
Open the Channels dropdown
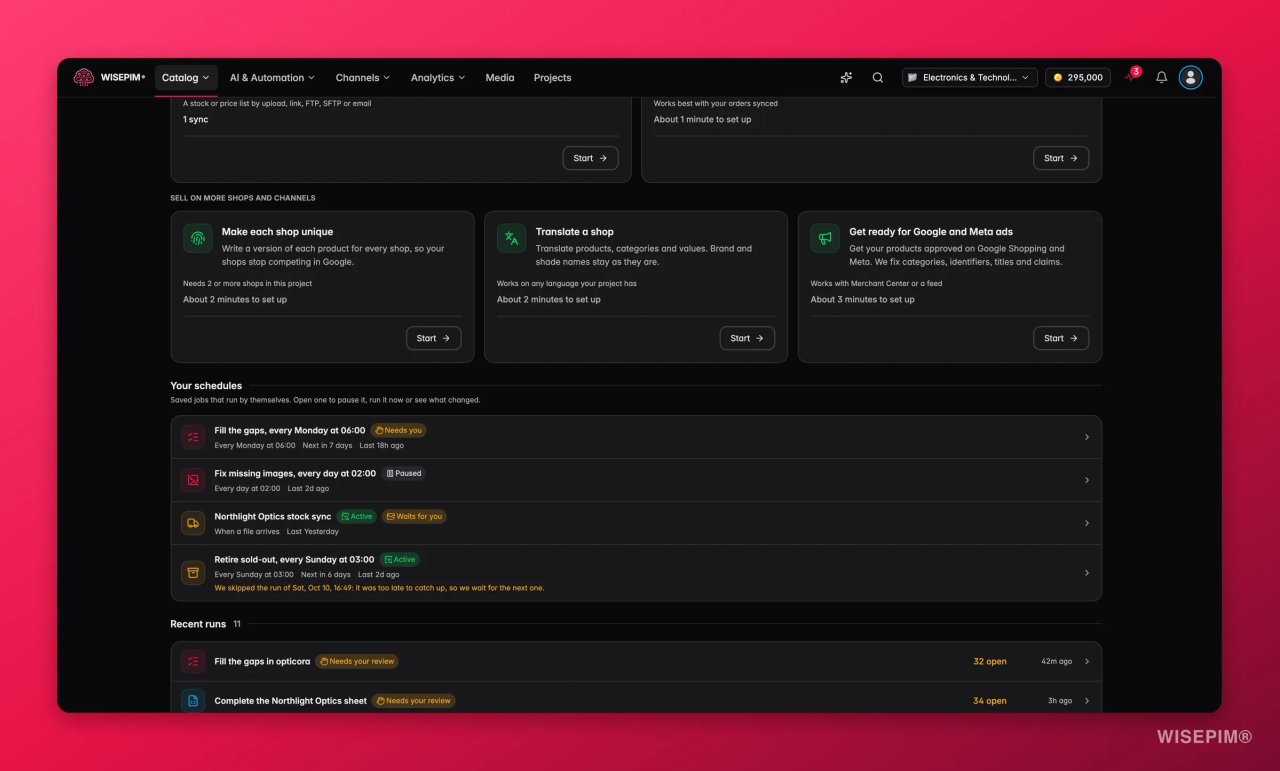tap(363, 77)
